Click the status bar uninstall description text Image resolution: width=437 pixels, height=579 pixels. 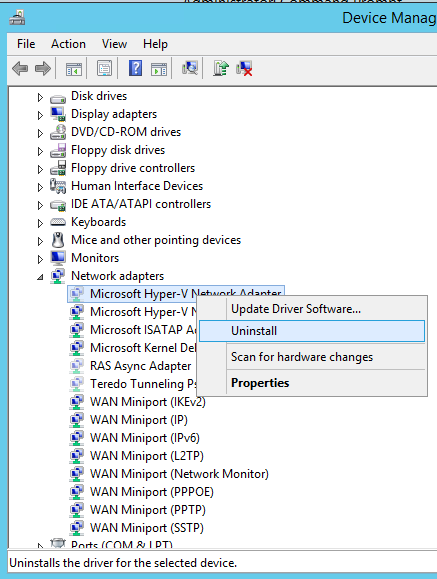click(x=123, y=563)
